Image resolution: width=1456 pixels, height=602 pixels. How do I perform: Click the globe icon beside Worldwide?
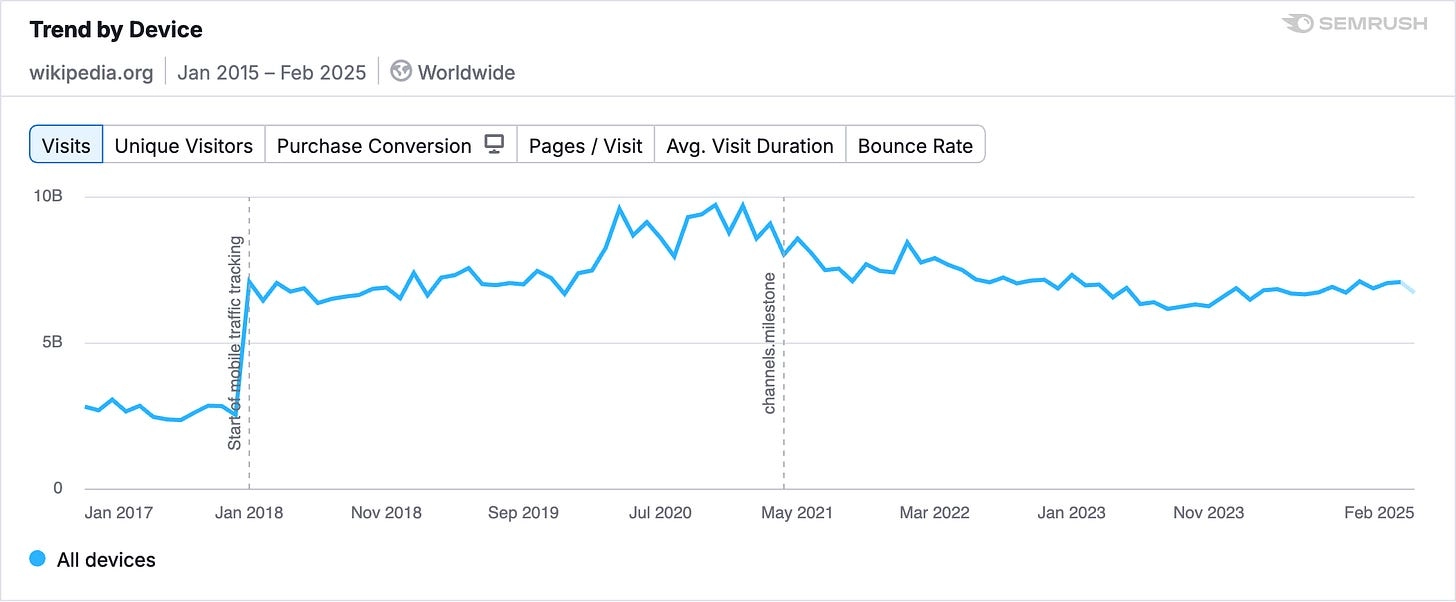click(x=401, y=72)
